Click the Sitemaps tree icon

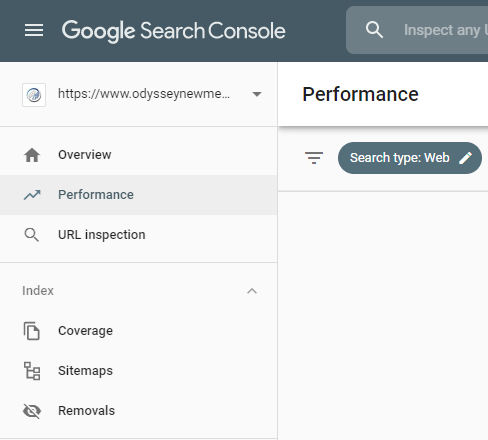[x=32, y=371]
